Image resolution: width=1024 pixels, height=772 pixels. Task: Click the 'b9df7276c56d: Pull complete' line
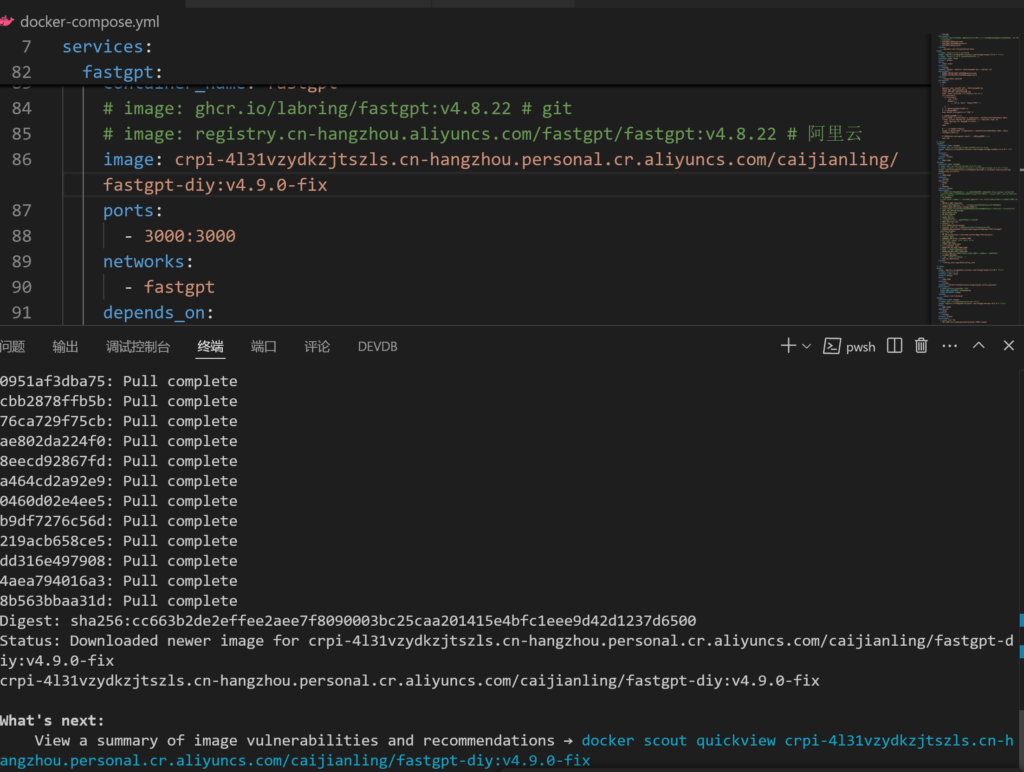pos(119,521)
